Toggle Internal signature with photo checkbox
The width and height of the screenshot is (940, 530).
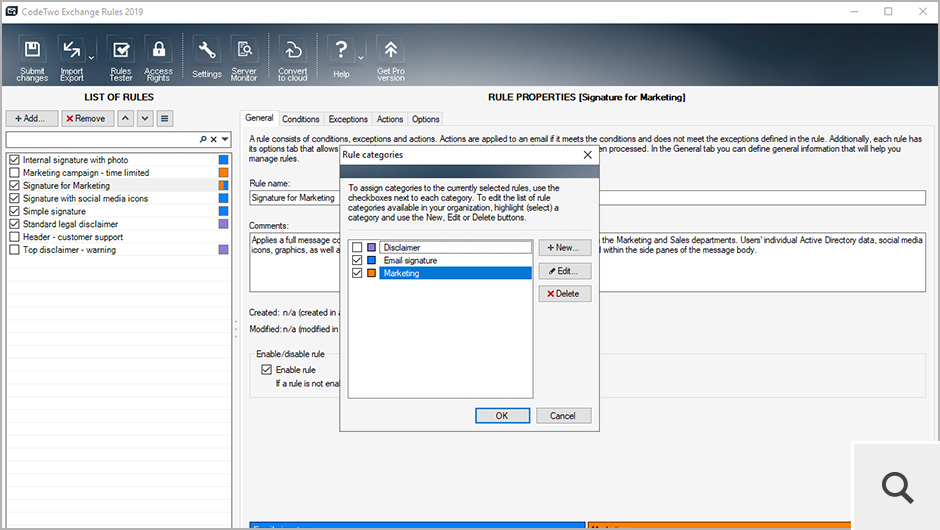[x=14, y=160]
